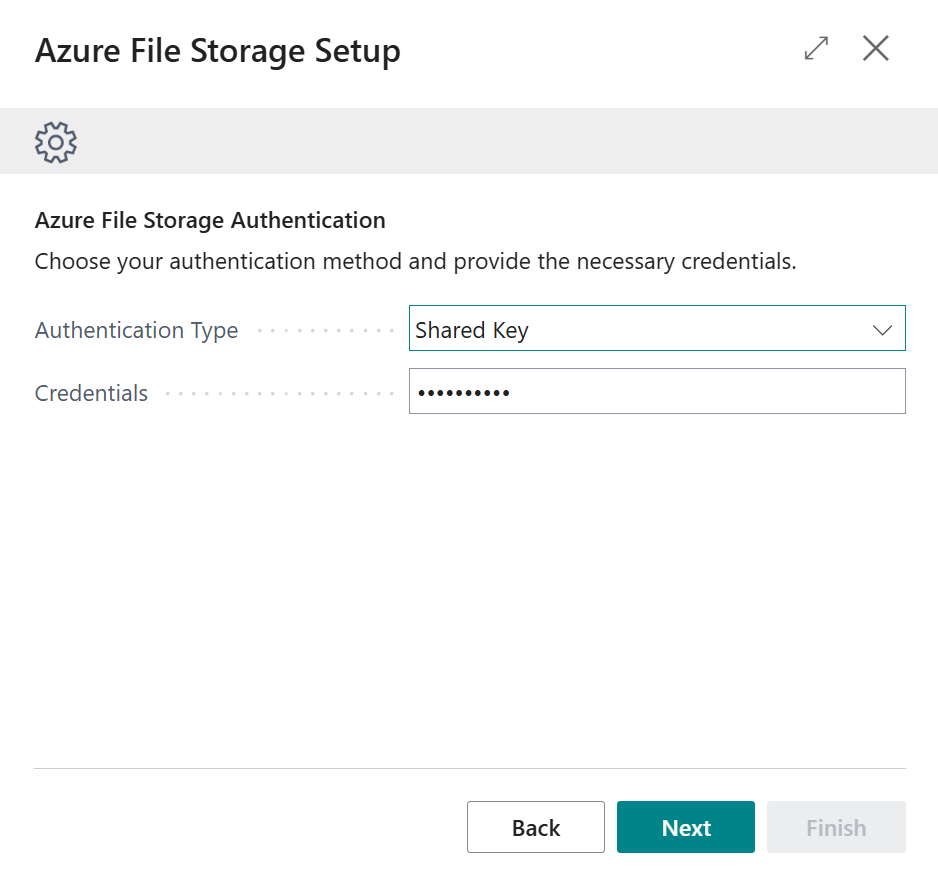Expand the dialog with the diagonal arrows icon
Viewport: 938px width, 889px height.
point(816,48)
